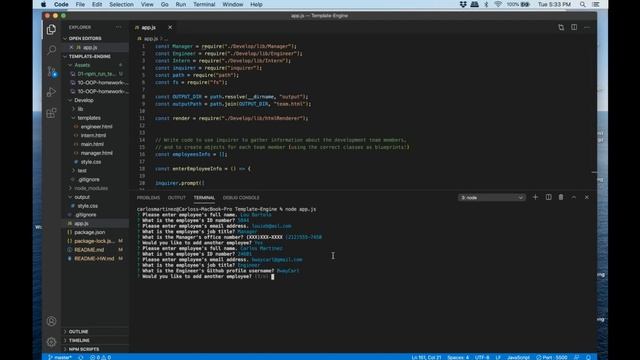
Task: Collapse the Open Editors section
Action: 85,38
